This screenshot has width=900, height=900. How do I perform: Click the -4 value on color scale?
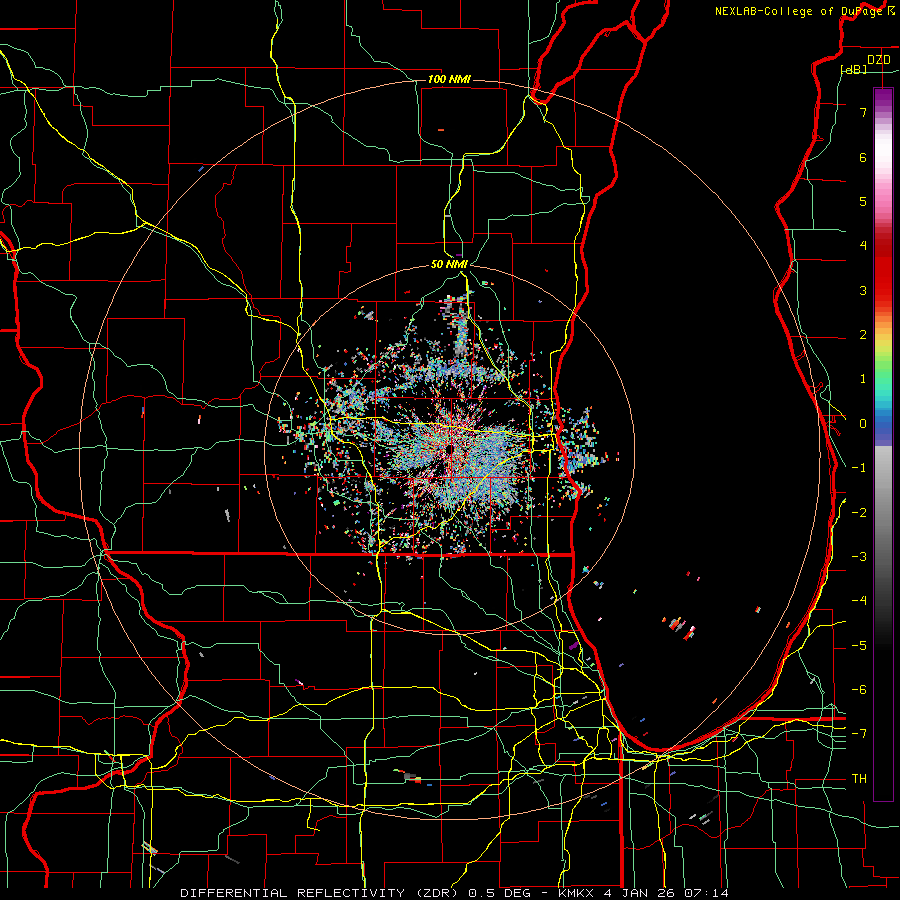859,601
